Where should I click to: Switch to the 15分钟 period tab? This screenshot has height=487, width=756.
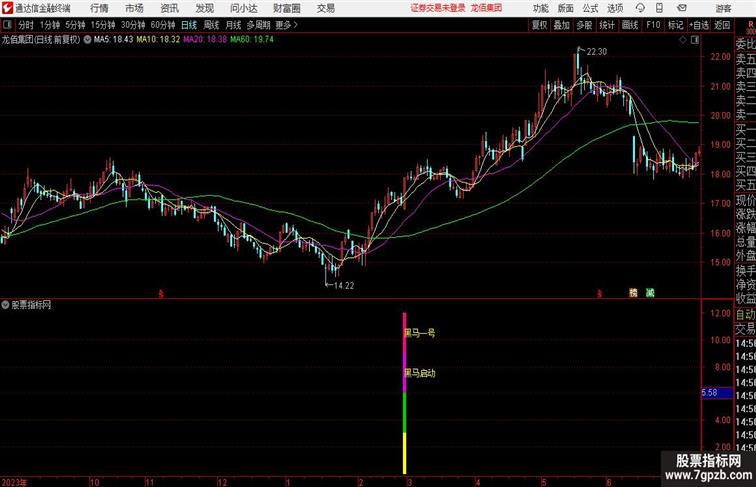click(x=103, y=25)
